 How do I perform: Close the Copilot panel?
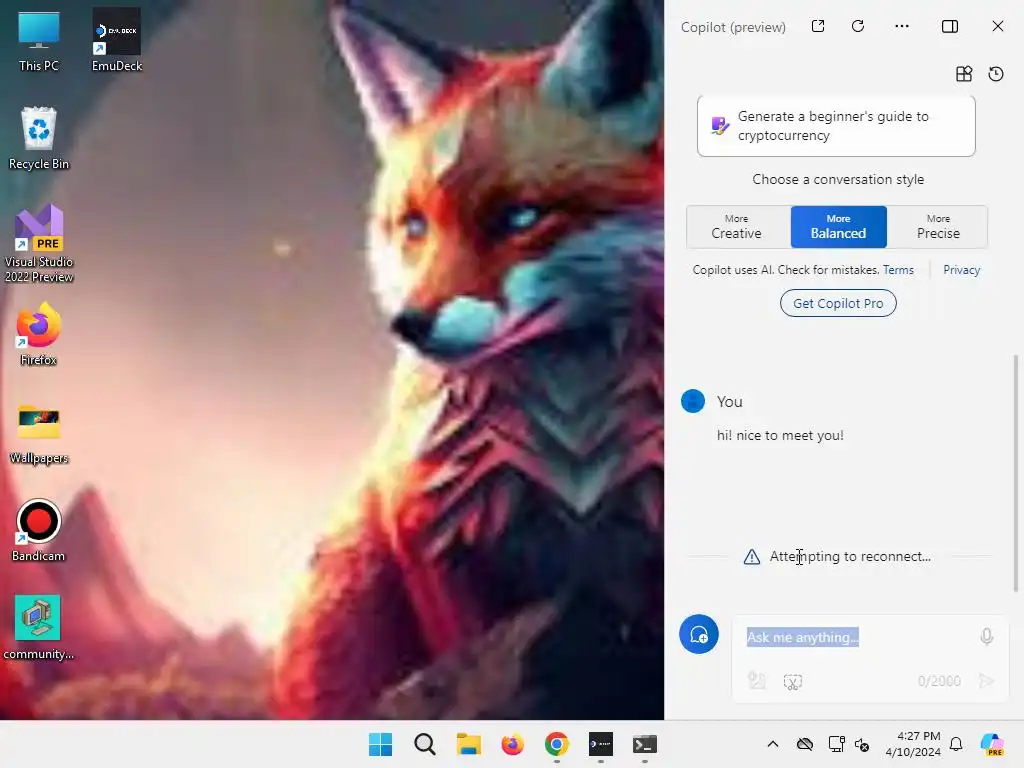998,26
